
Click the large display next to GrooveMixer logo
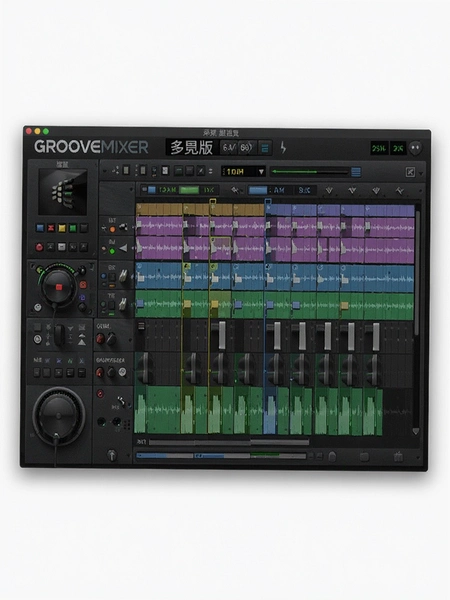pyautogui.click(x=192, y=148)
